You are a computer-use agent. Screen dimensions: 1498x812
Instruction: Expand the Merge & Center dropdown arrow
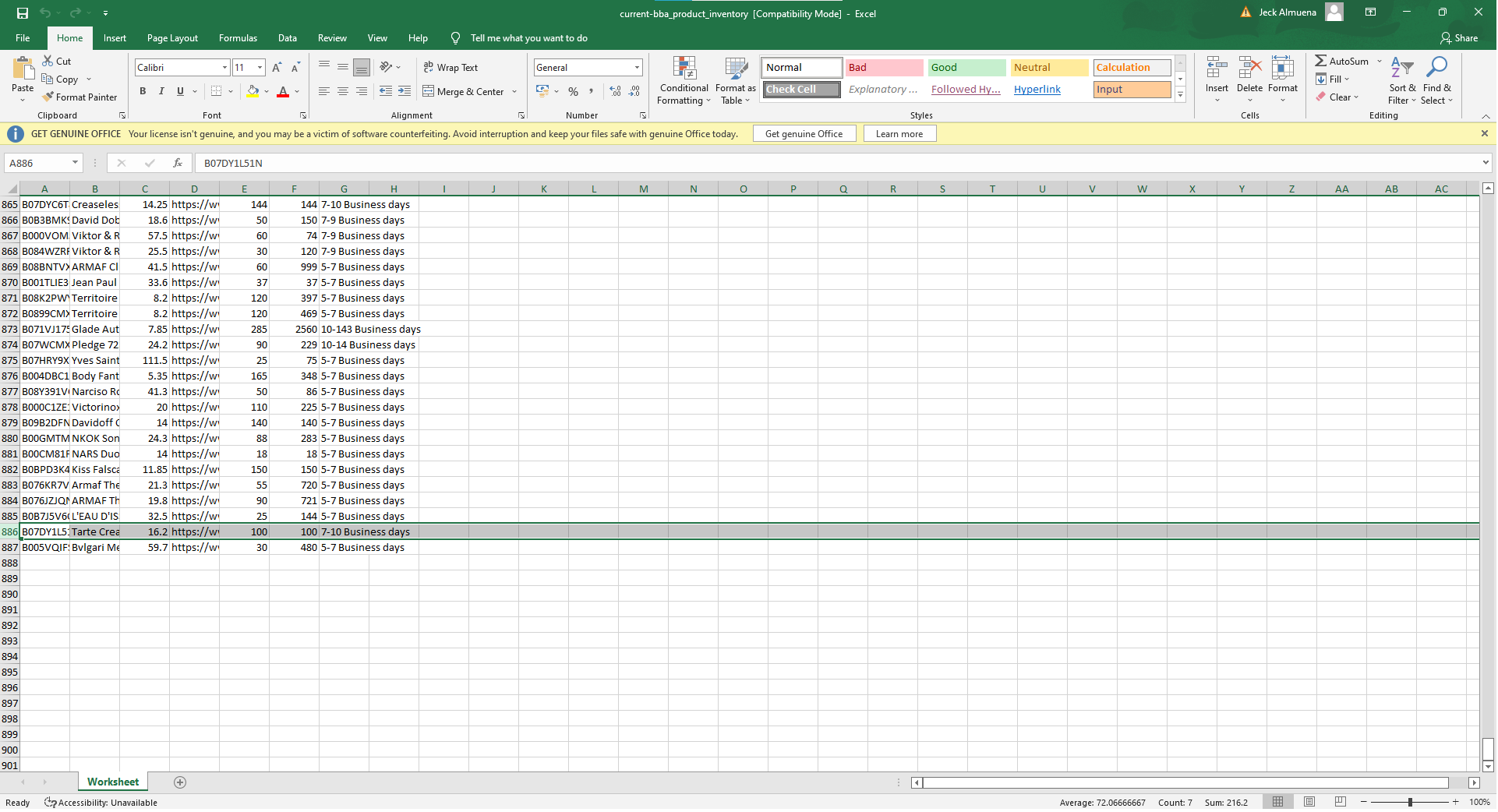click(x=514, y=92)
